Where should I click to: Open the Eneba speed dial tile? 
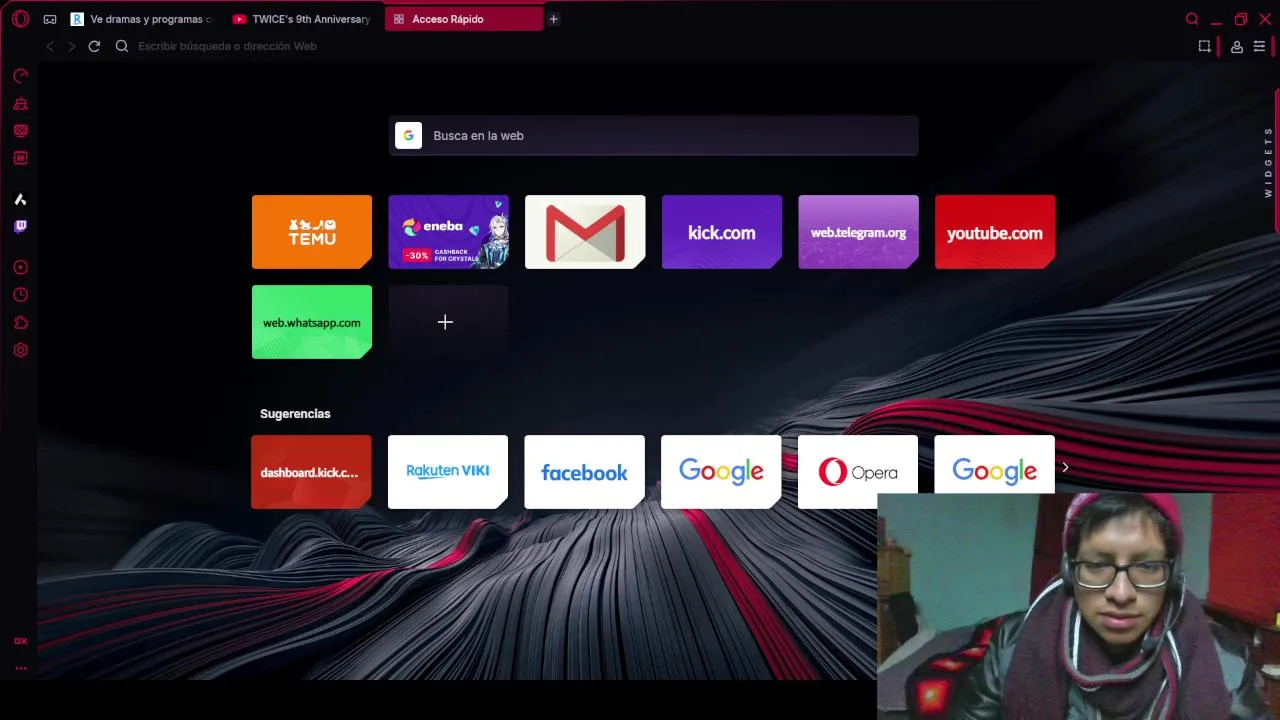[x=448, y=232]
